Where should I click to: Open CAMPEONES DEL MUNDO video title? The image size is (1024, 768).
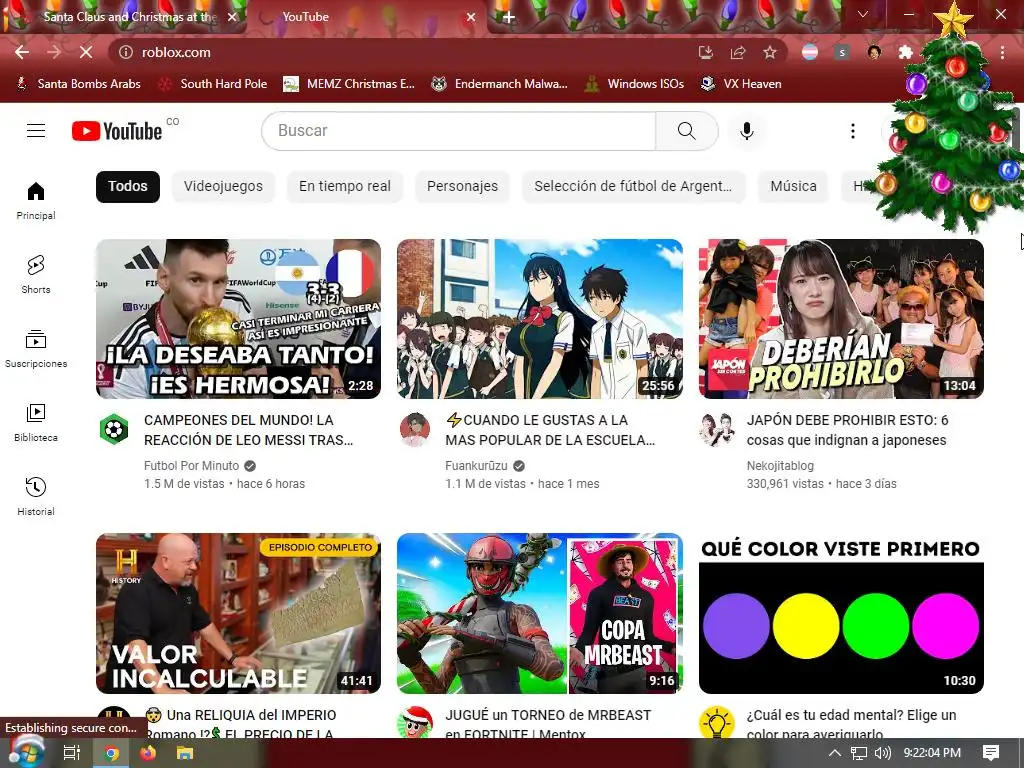click(248, 430)
